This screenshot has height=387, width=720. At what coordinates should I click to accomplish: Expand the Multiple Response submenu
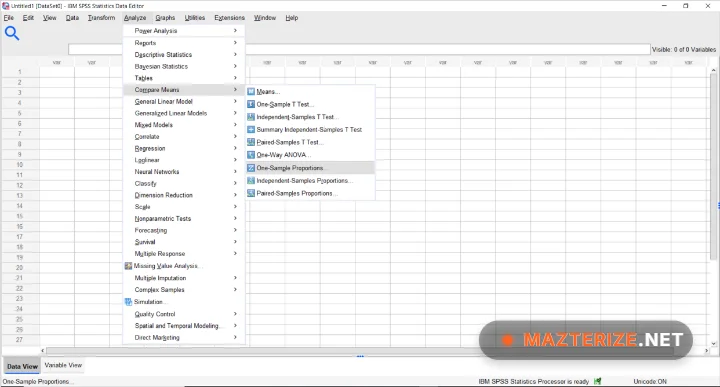[184, 253]
